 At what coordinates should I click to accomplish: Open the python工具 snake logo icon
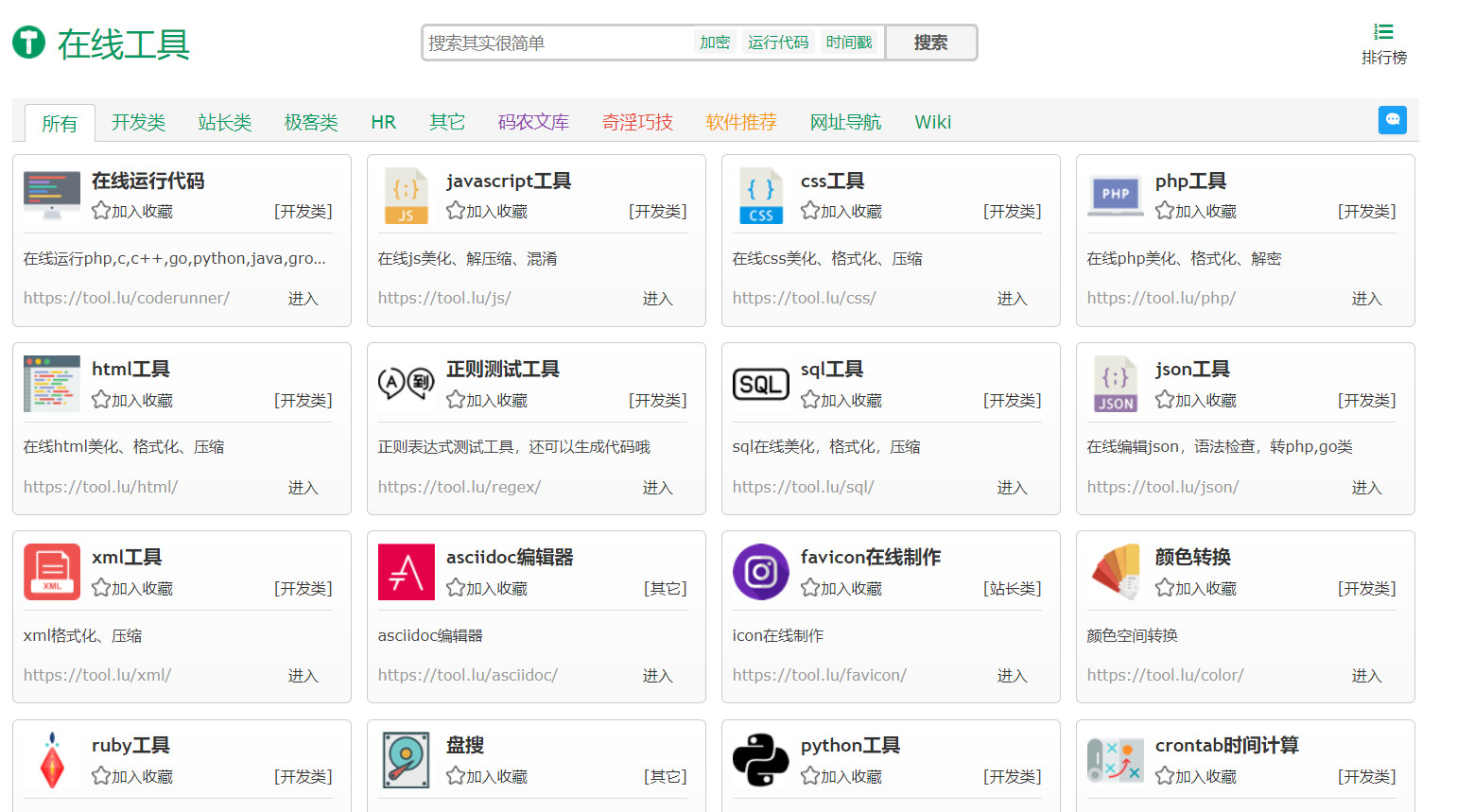pyautogui.click(x=761, y=760)
